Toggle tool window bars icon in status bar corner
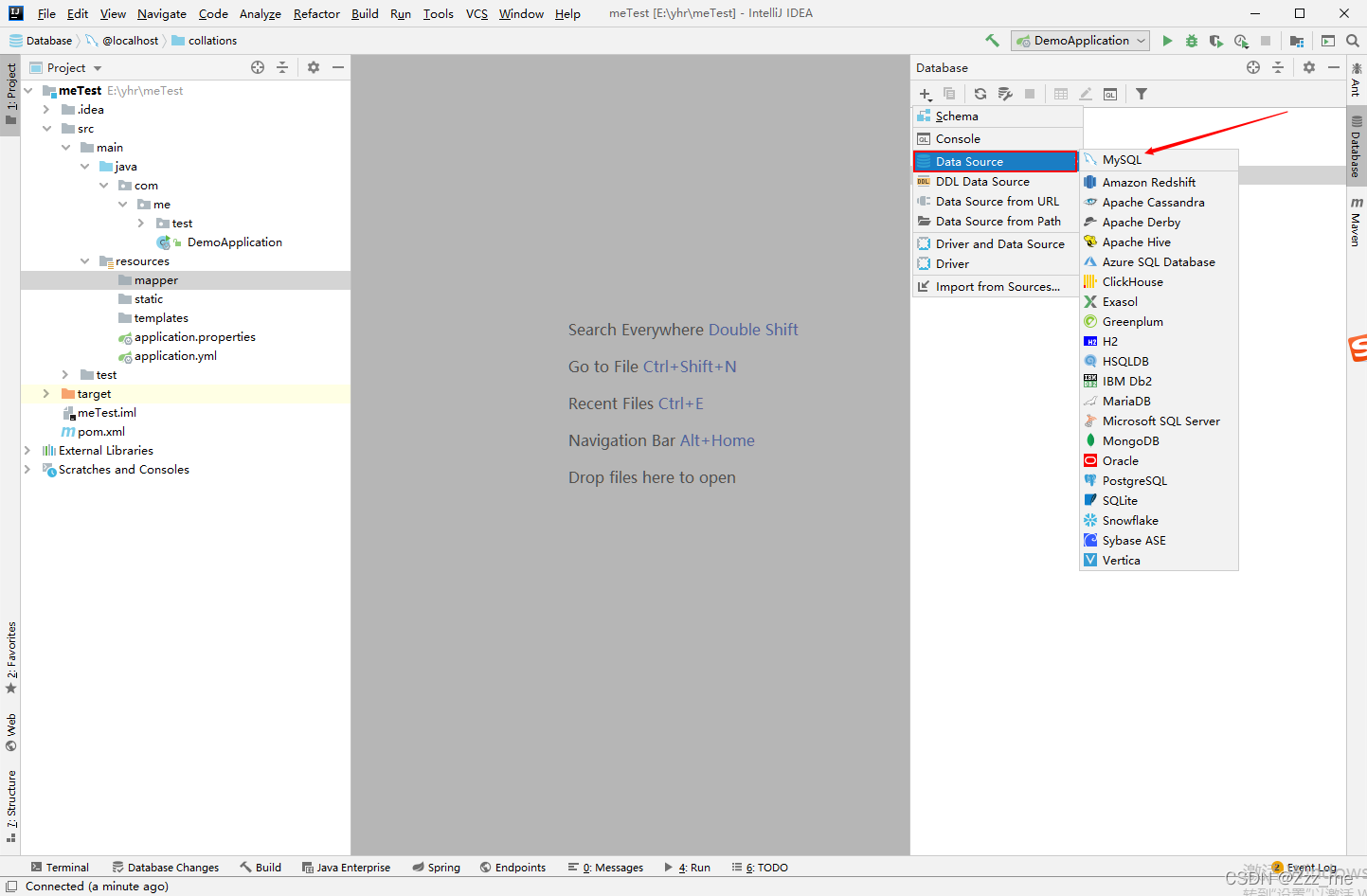This screenshot has width=1367, height=896. (x=11, y=887)
